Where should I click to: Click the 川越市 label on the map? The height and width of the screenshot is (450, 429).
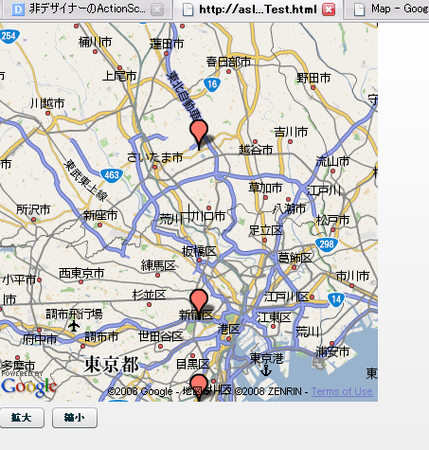tap(47, 103)
